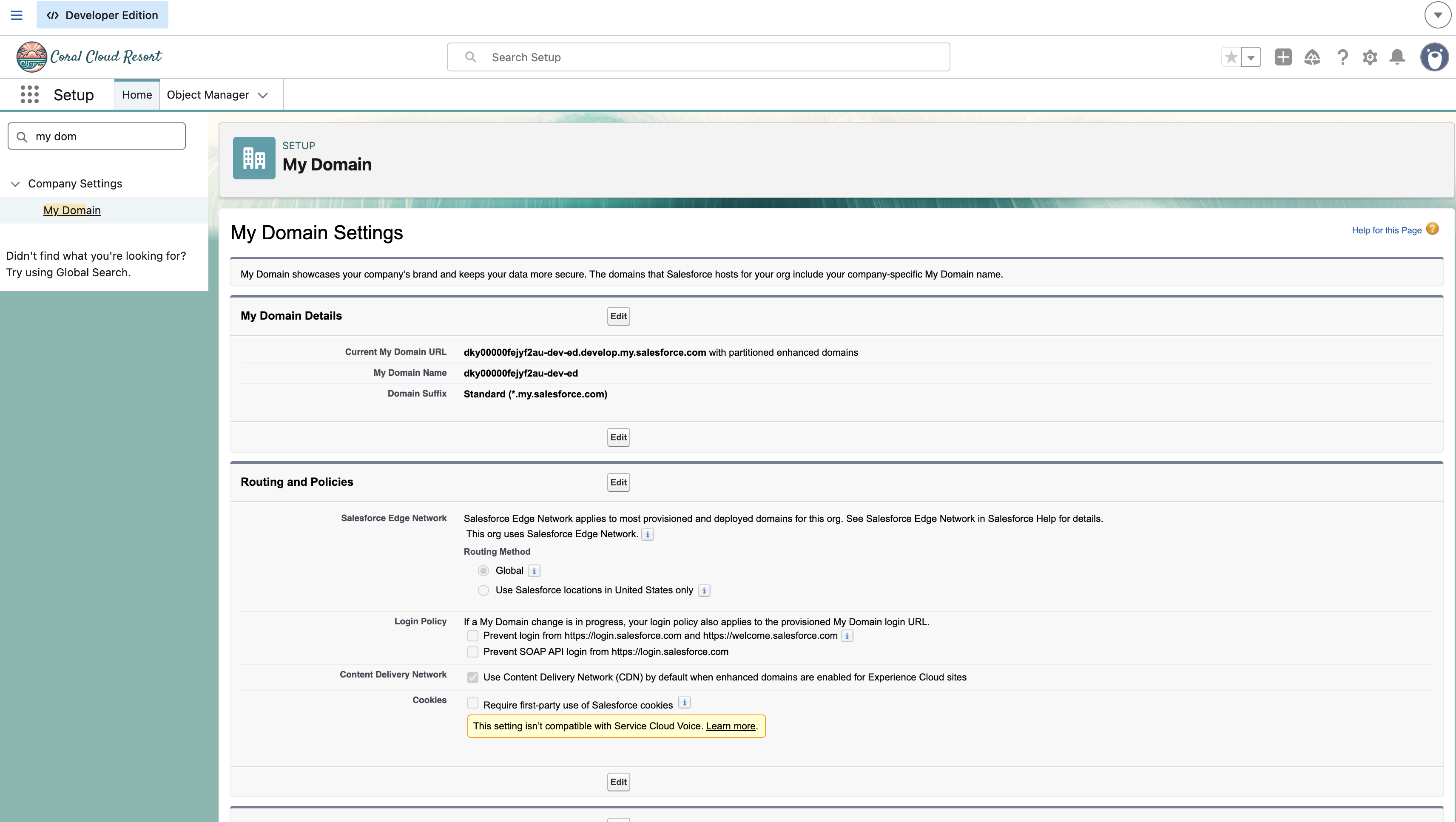The width and height of the screenshot is (1456, 822).
Task: Open Global Actions plus icon
Action: 1283,57
